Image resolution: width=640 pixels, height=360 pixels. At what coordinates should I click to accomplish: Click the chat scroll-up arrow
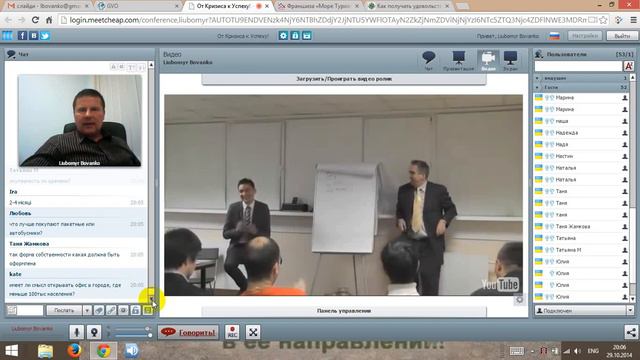pyautogui.click(x=151, y=65)
